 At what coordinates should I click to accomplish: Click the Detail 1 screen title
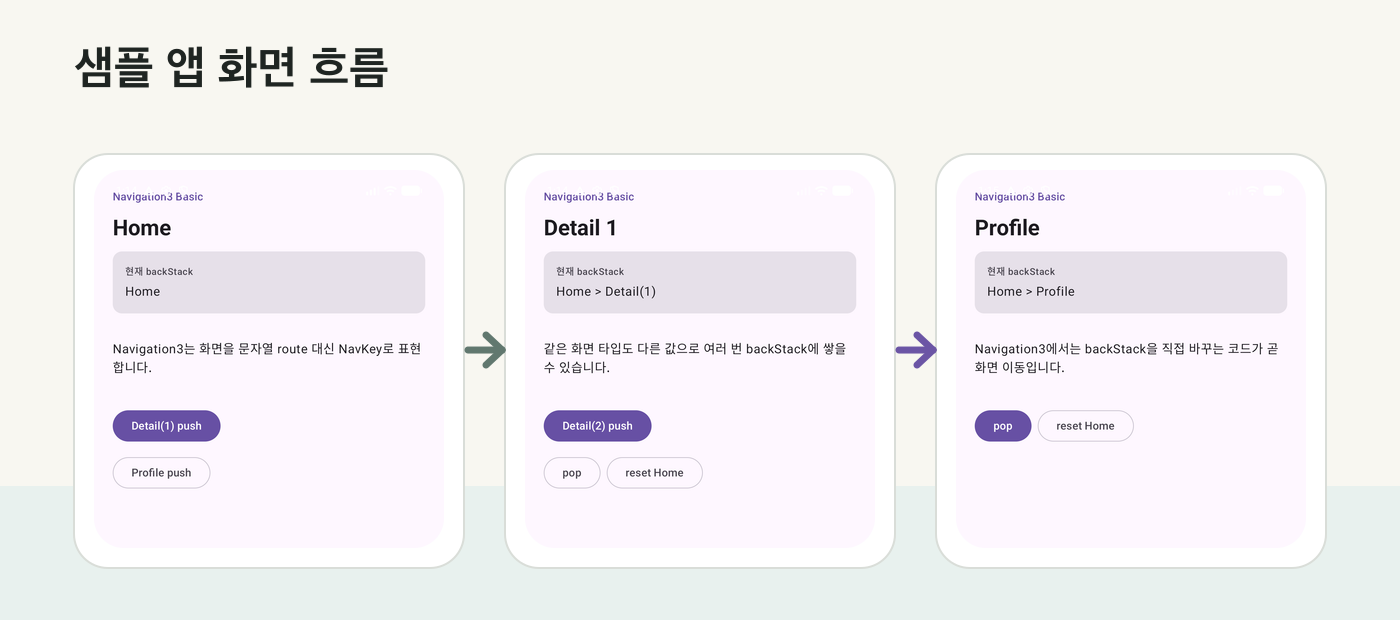click(x=580, y=228)
